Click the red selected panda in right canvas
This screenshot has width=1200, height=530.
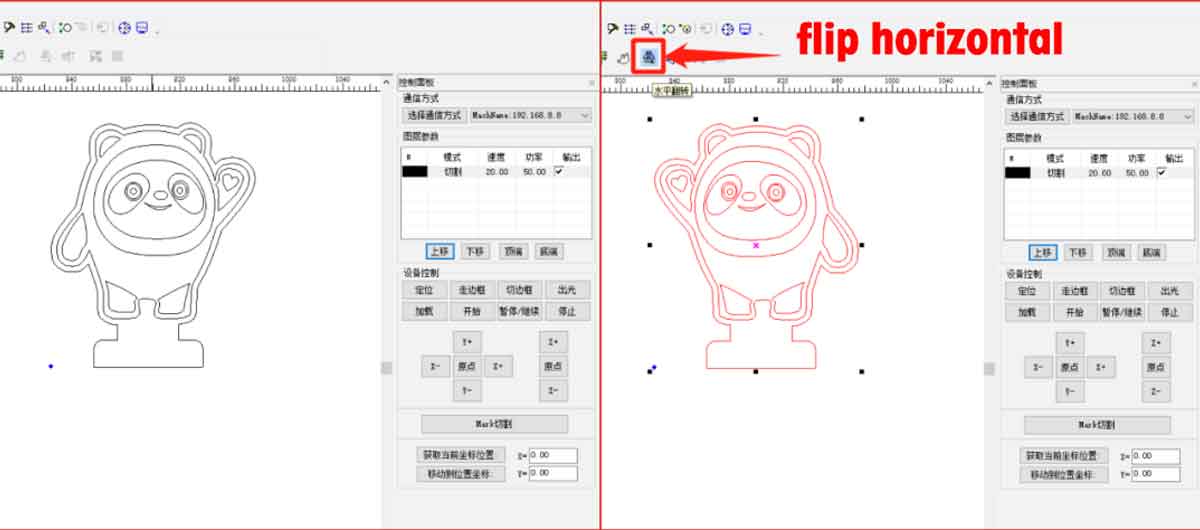(755, 246)
